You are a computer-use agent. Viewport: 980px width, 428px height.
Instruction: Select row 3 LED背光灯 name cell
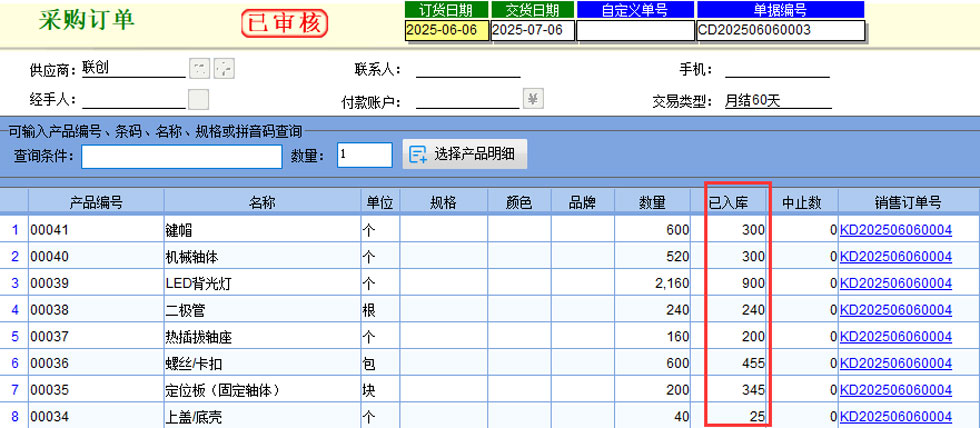click(261, 283)
